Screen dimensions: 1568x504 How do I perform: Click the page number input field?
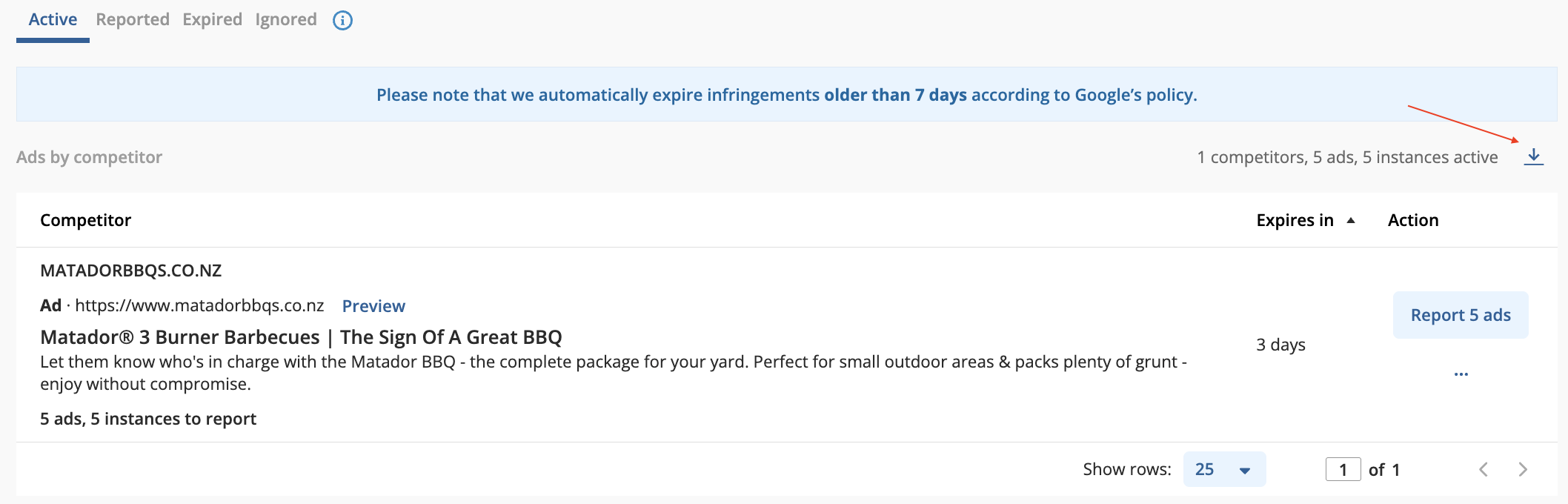(1343, 469)
